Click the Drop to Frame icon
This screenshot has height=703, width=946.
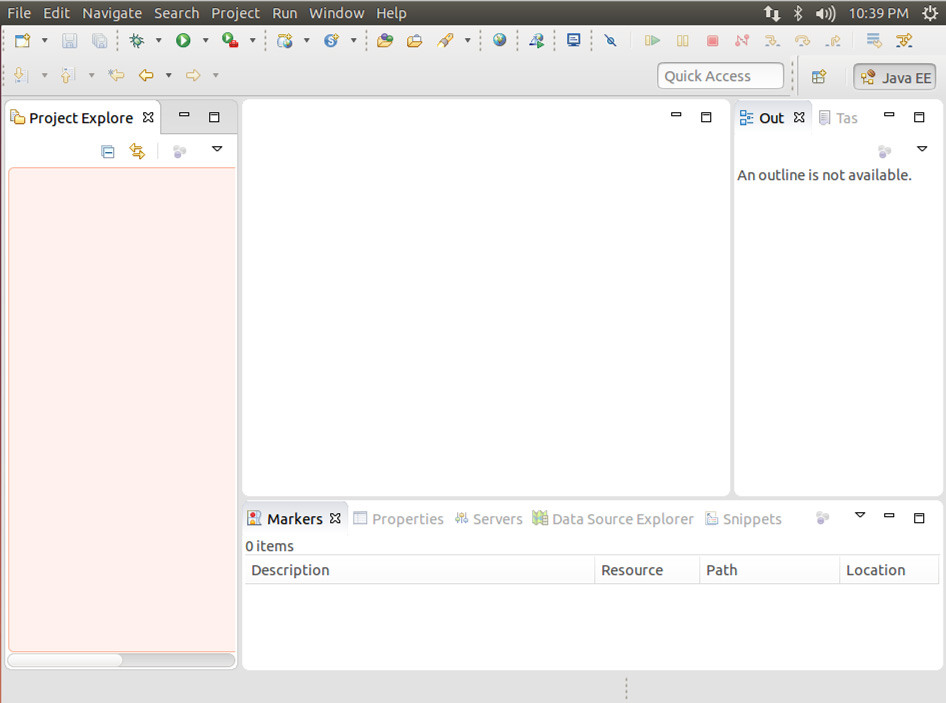[x=874, y=40]
